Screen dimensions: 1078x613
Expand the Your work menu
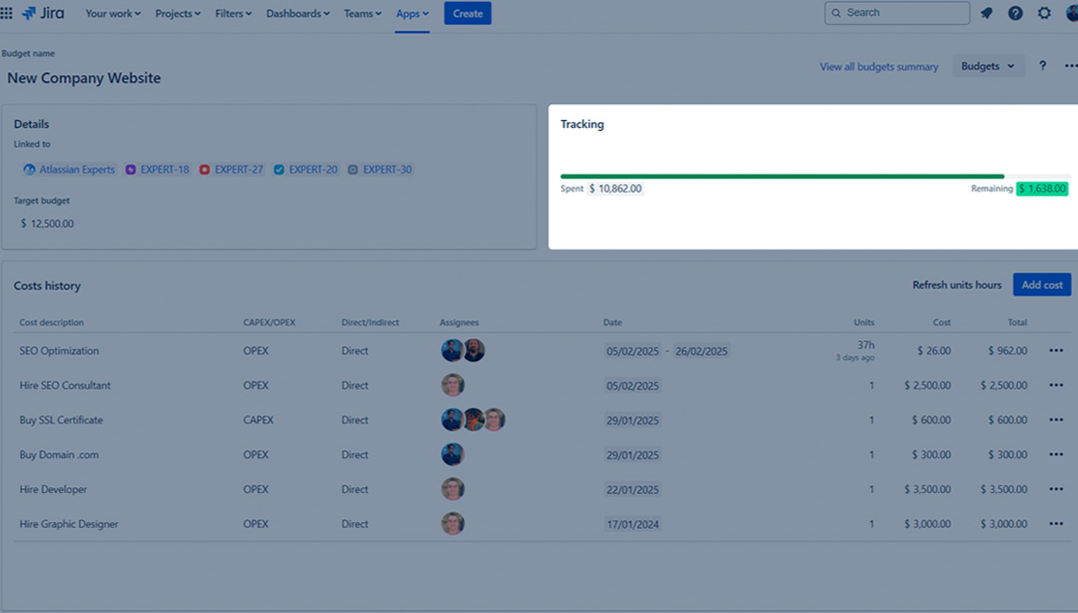pyautogui.click(x=113, y=13)
